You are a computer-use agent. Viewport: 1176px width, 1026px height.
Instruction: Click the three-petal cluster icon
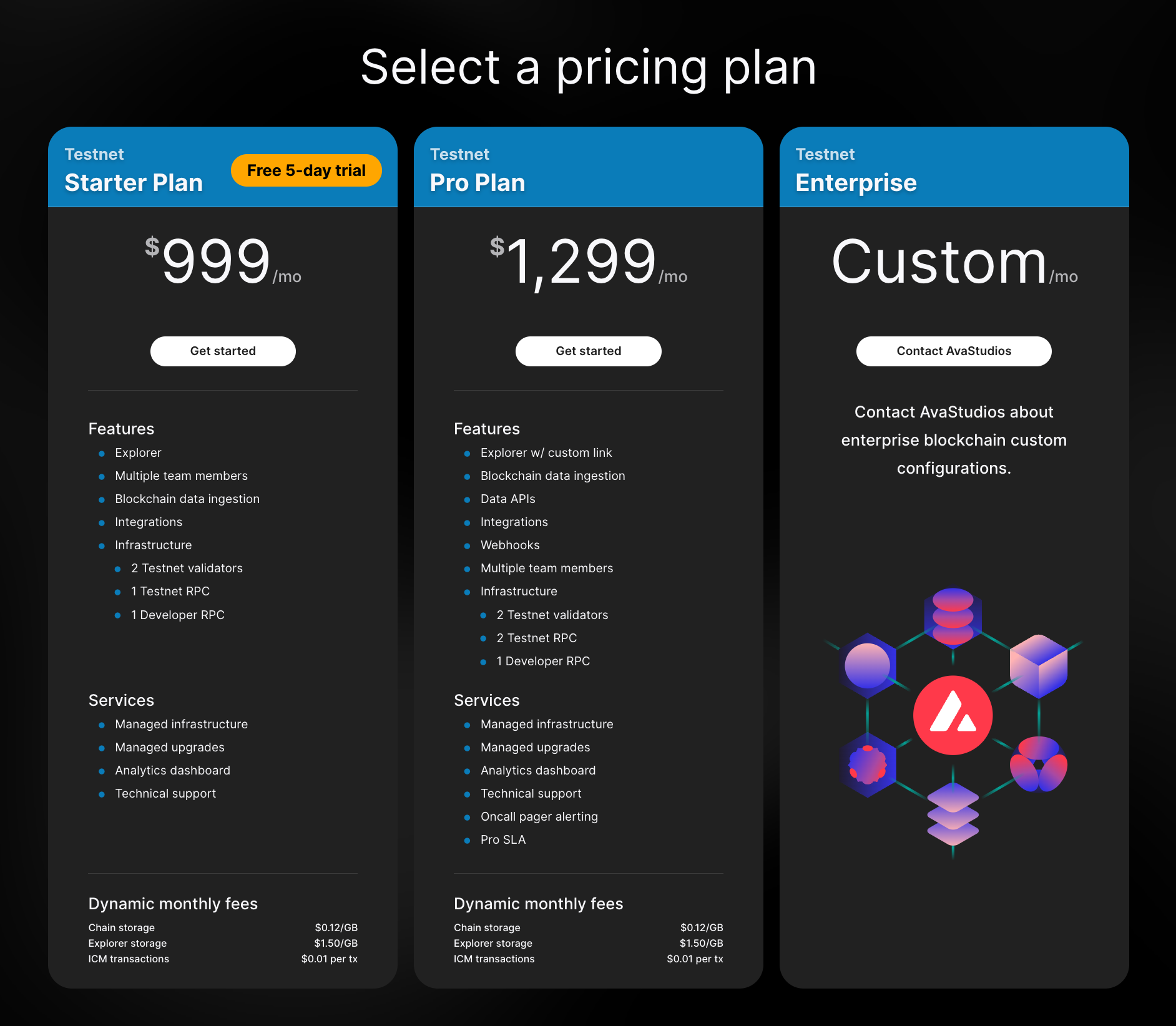1039,765
